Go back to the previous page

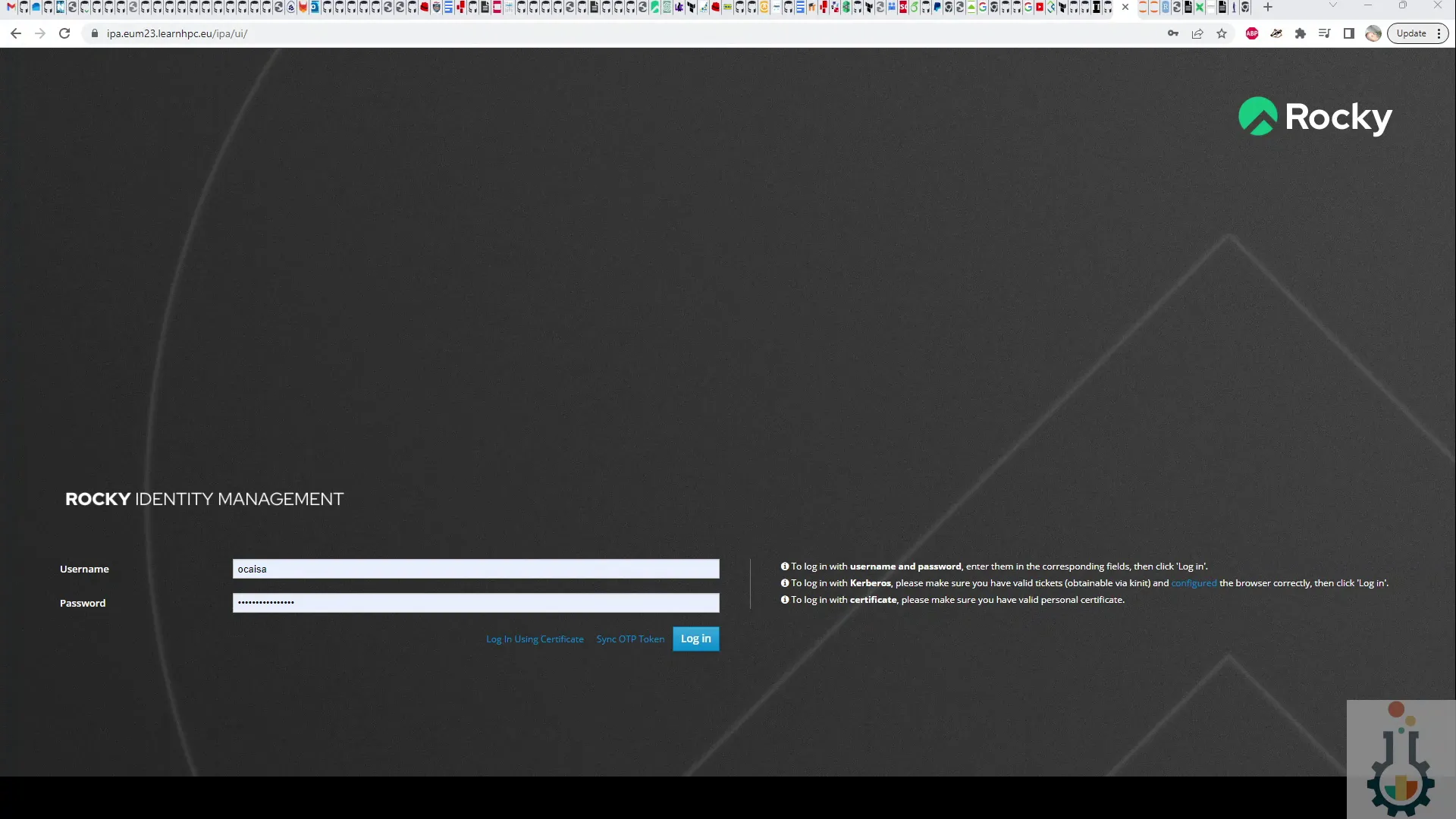tap(16, 33)
